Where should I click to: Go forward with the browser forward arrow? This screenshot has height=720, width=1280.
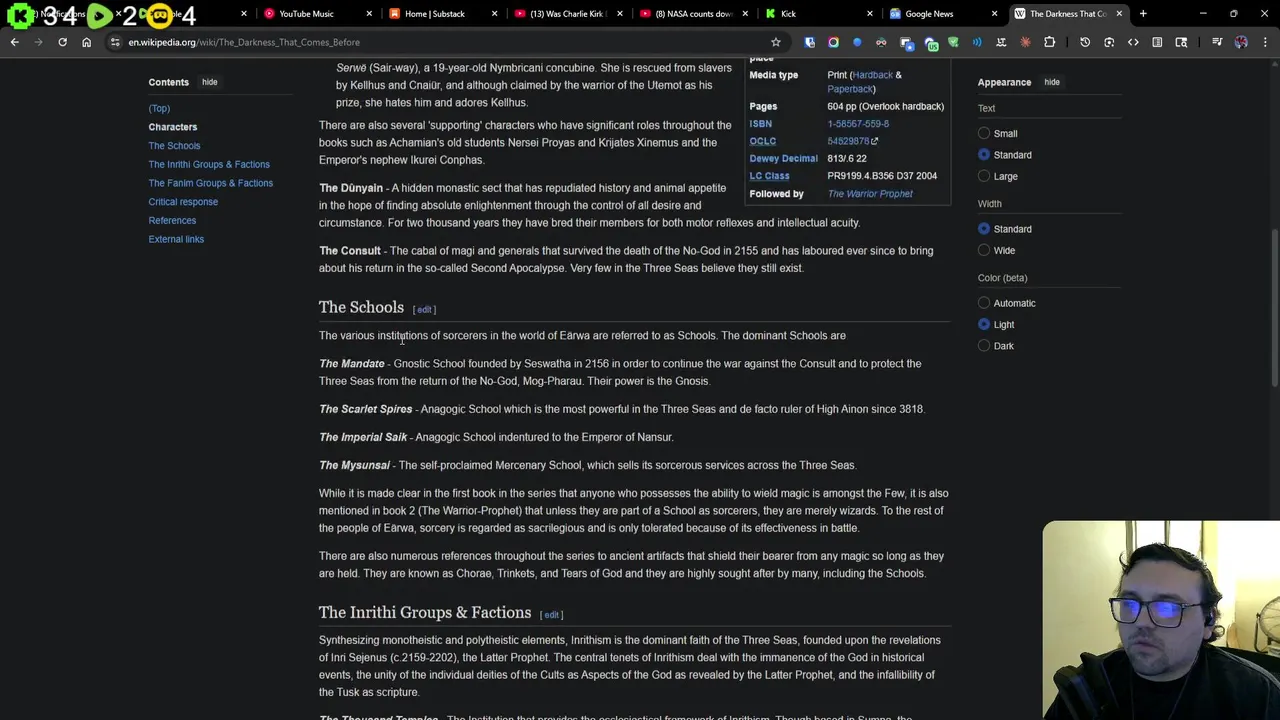(x=38, y=42)
